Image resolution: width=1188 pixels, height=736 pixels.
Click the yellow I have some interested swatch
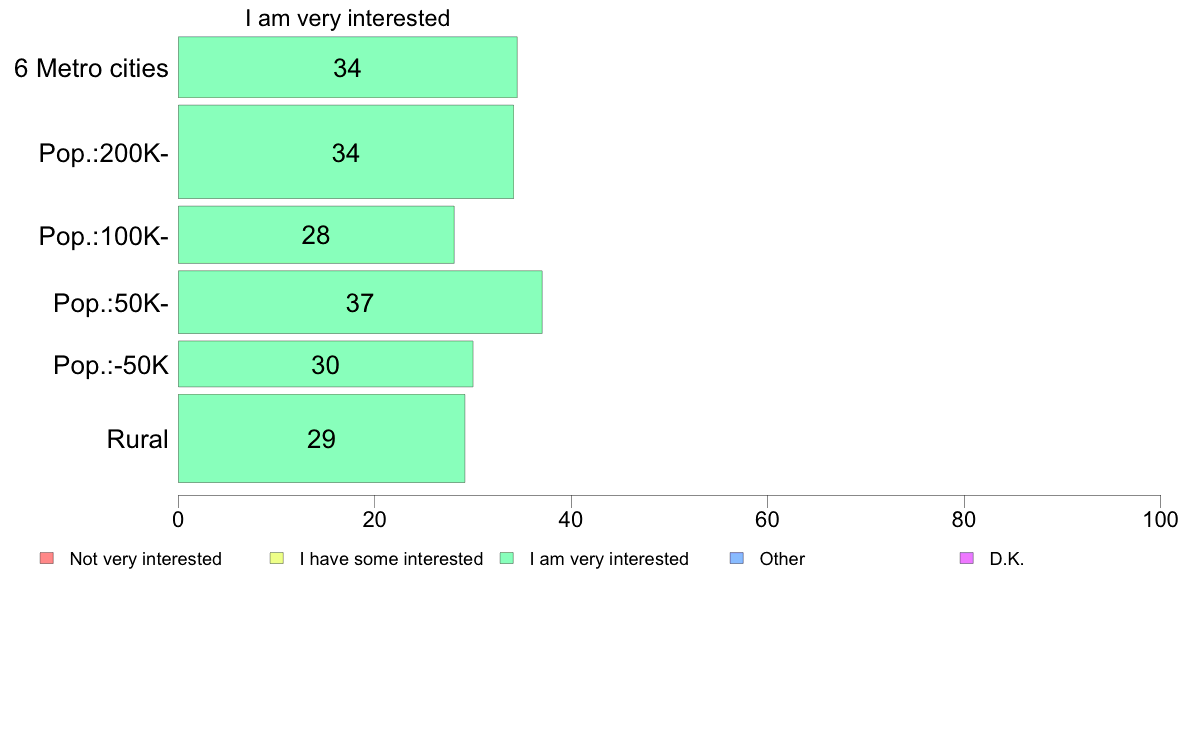[277, 559]
